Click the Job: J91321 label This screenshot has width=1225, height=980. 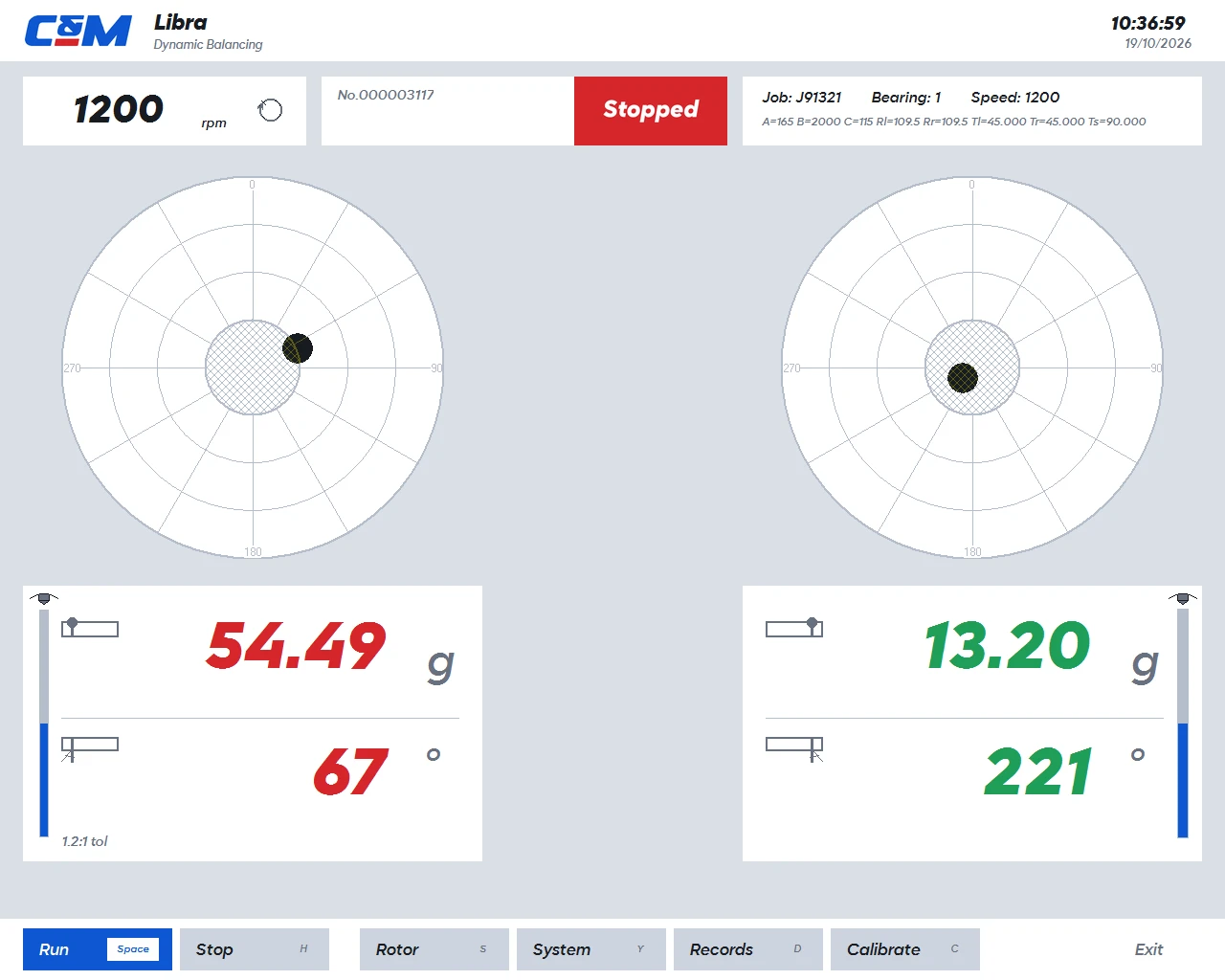(x=802, y=98)
